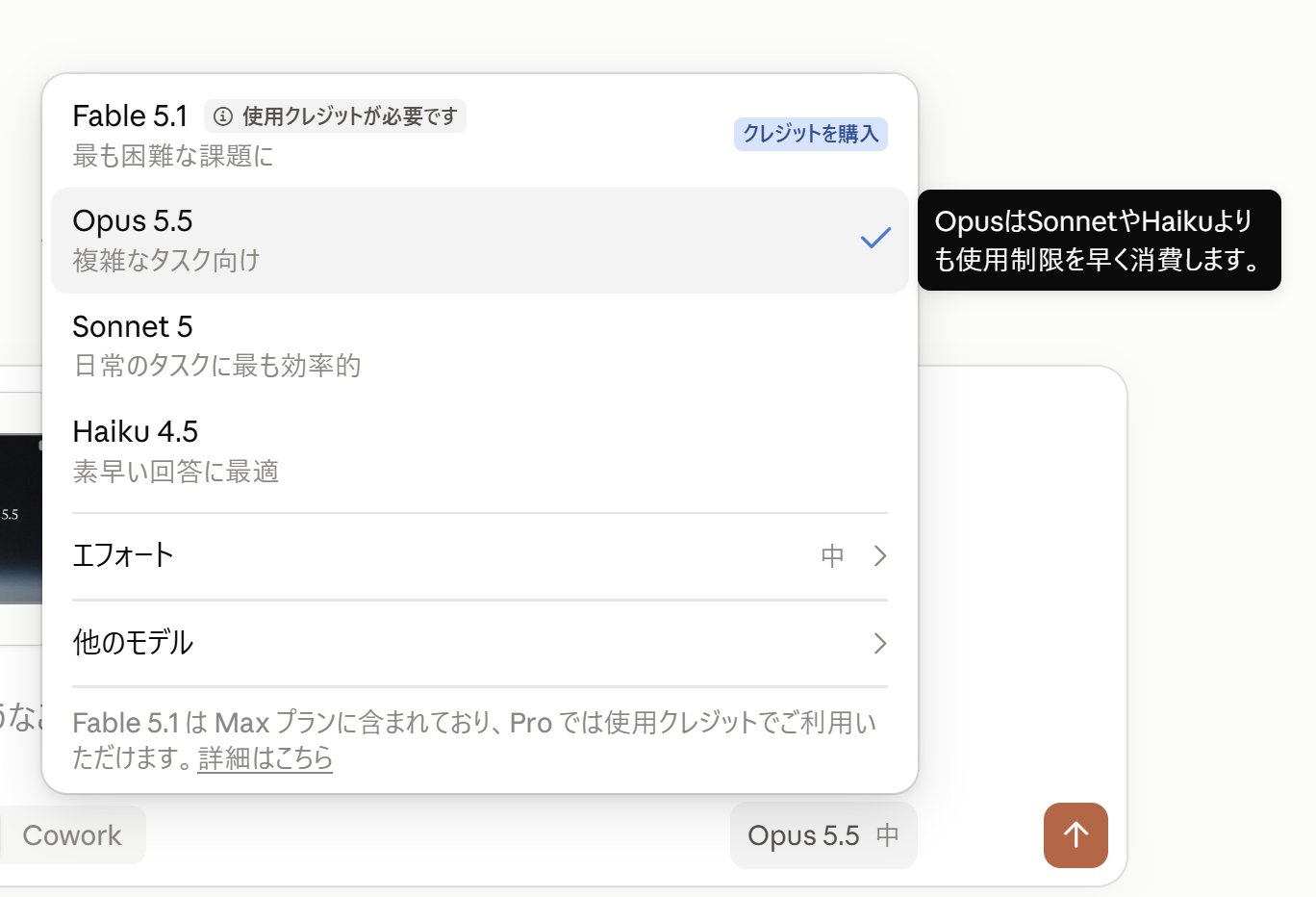
Task: Click the 中 effort value label
Action: point(832,555)
